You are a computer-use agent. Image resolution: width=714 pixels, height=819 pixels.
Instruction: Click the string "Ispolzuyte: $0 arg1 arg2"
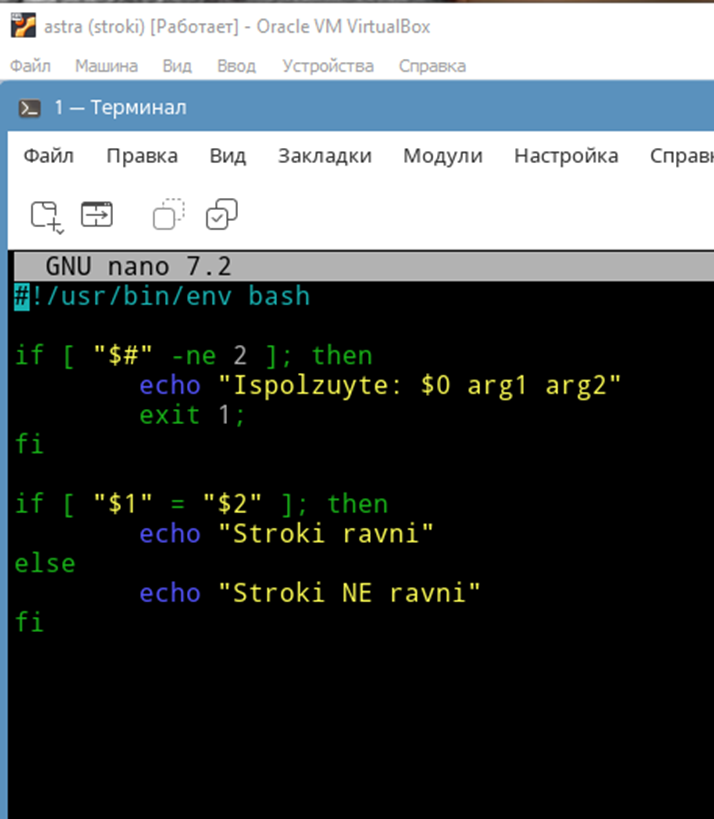[419, 386]
